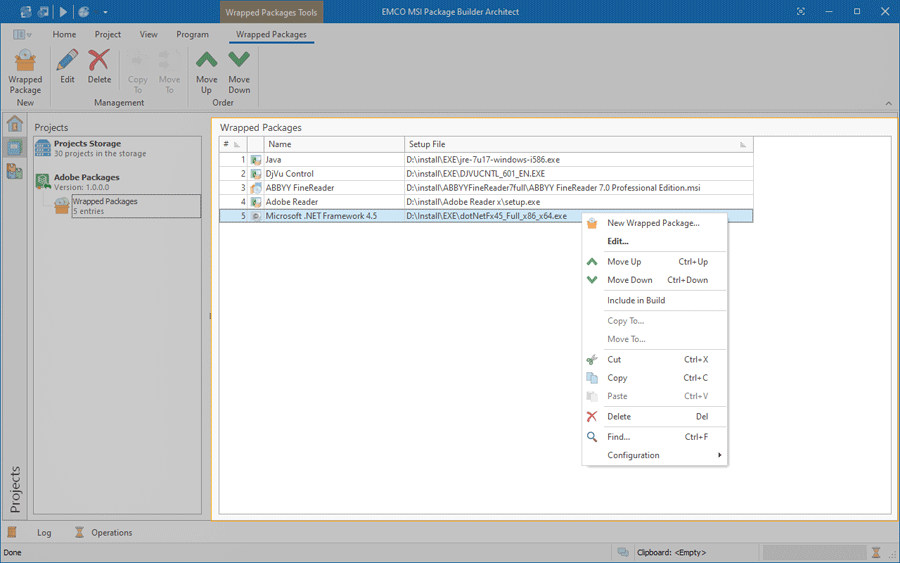Select the DjVu Control row
900x563 pixels.
pos(486,174)
